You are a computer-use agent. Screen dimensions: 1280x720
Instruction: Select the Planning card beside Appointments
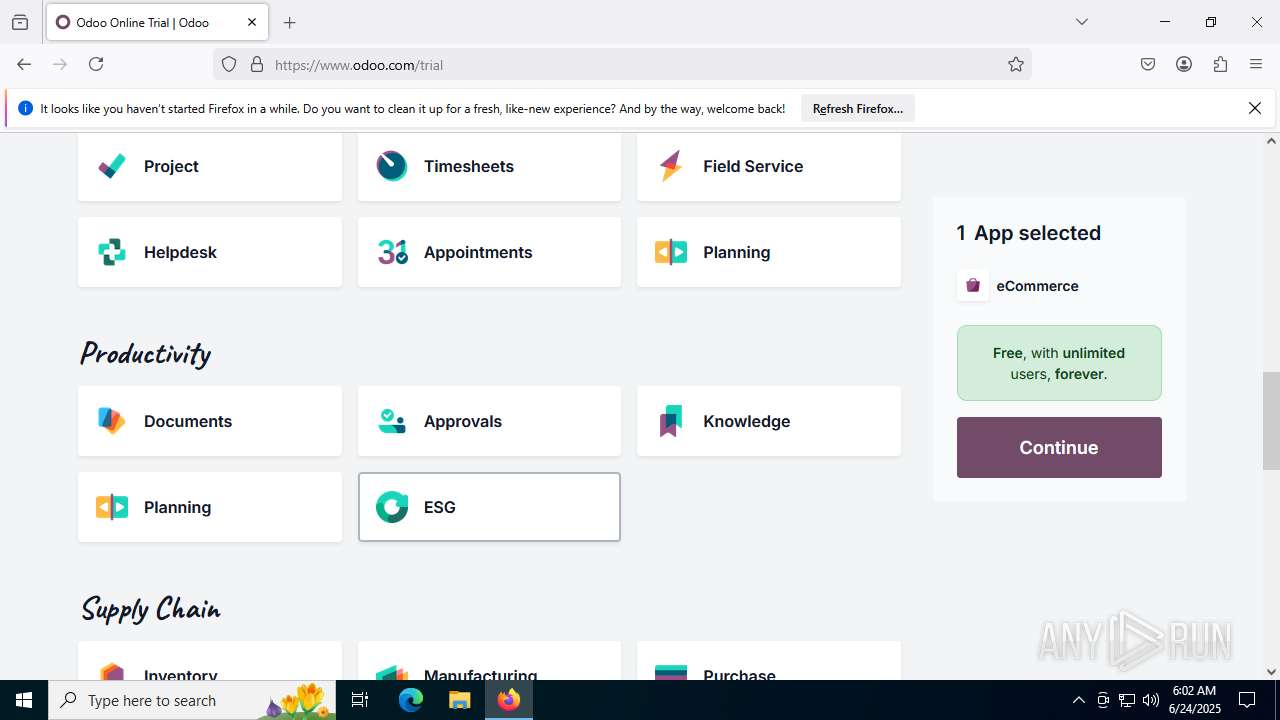[x=769, y=252]
